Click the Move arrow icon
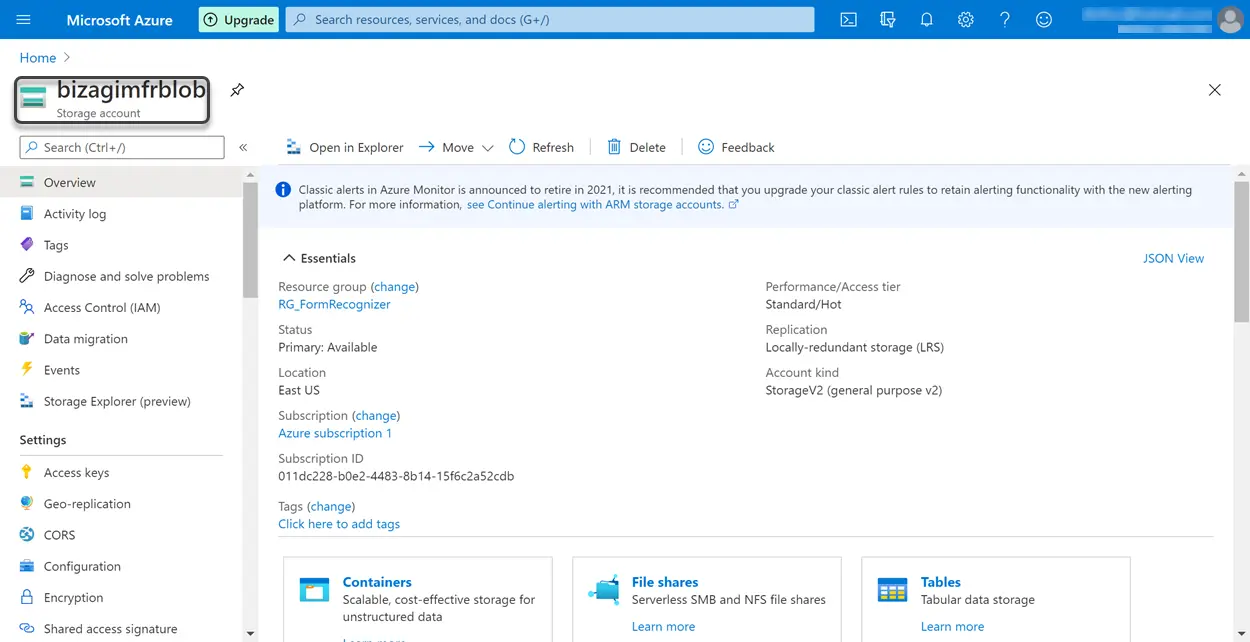Viewport: 1250px width, 642px height. click(x=426, y=147)
